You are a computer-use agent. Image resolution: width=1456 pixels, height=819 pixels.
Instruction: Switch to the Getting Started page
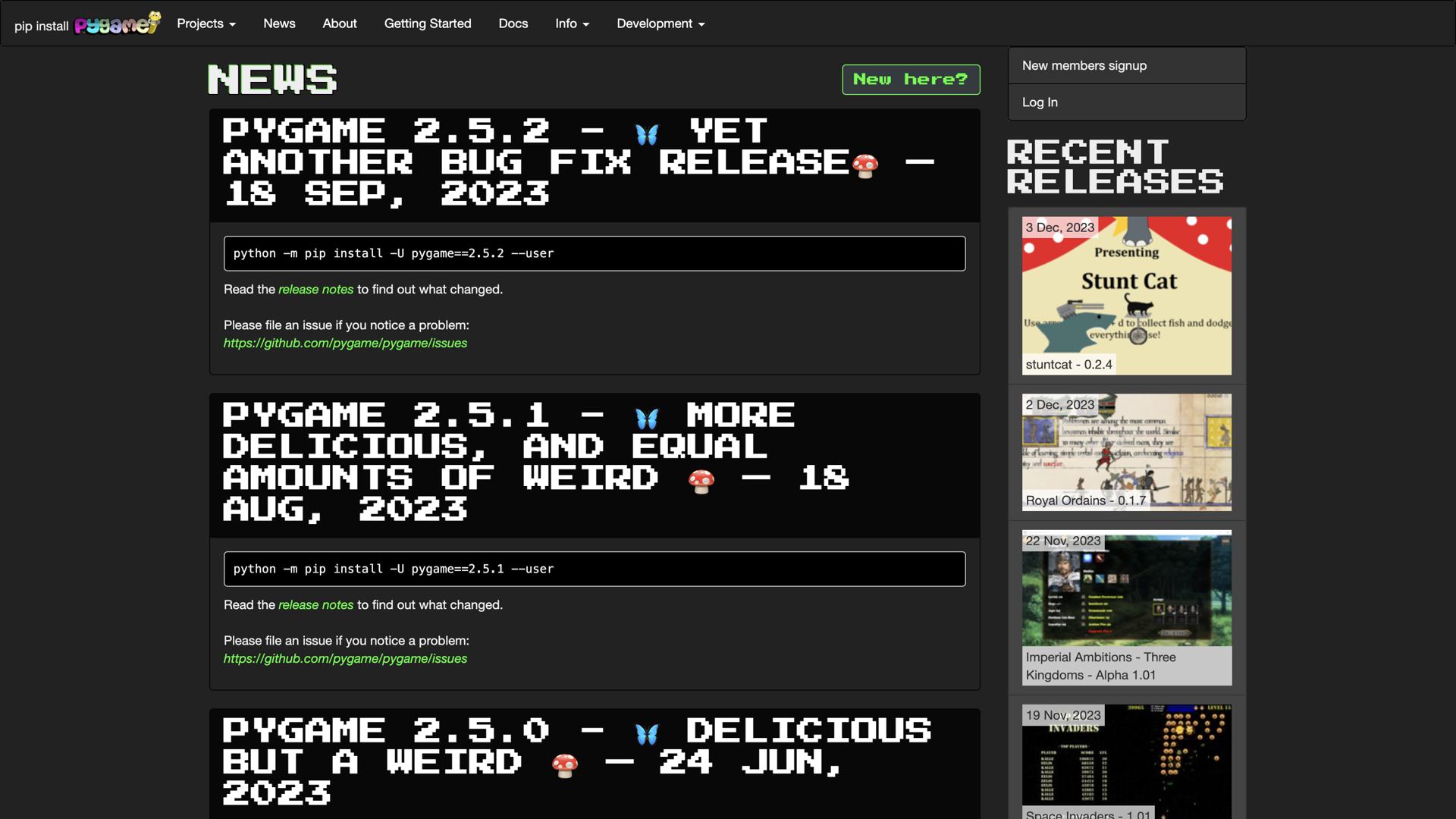pyautogui.click(x=427, y=24)
